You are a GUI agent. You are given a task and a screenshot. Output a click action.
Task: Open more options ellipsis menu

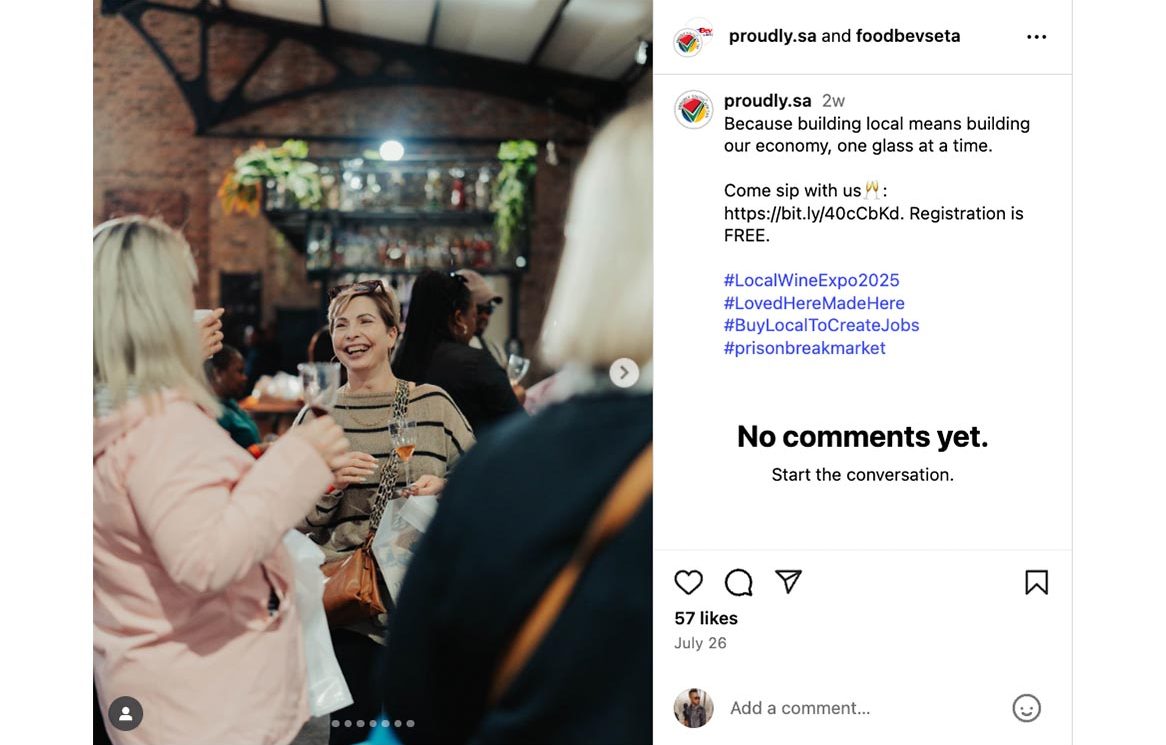1036,37
